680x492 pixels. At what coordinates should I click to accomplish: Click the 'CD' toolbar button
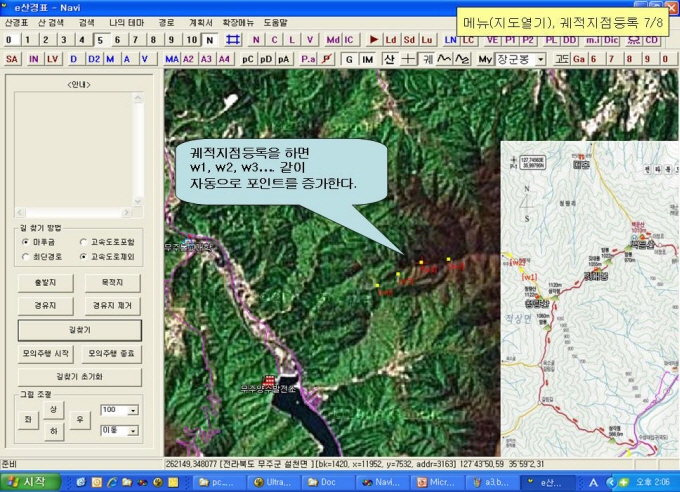pos(651,40)
